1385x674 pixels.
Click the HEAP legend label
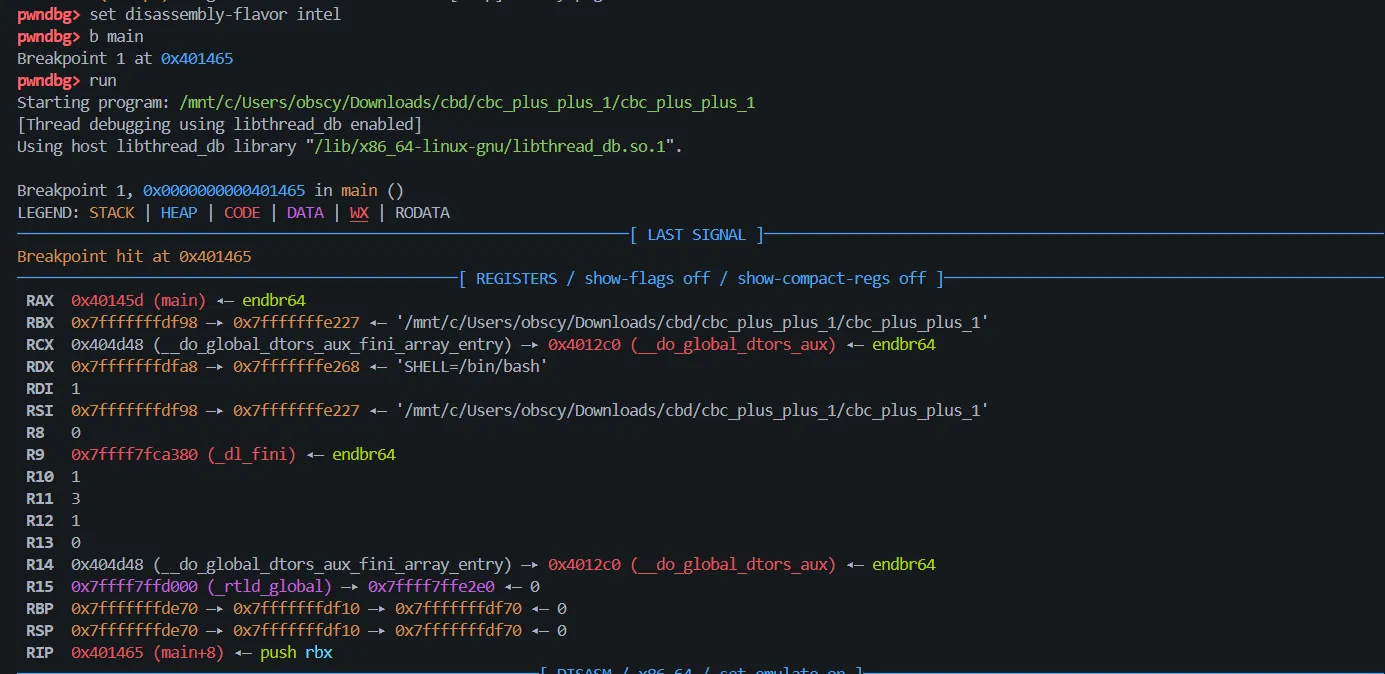click(179, 213)
